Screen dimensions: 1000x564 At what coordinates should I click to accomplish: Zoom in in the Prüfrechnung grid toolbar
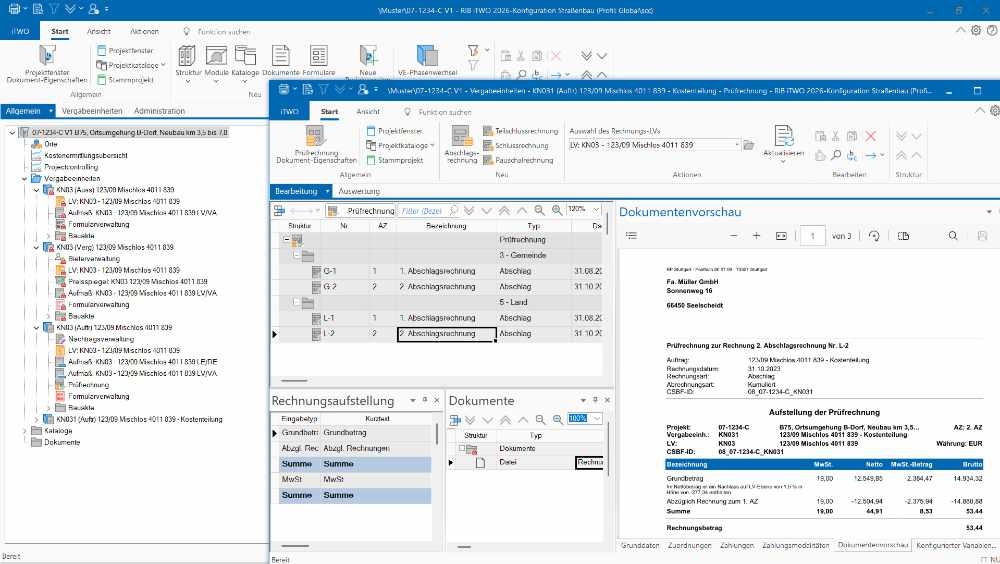(557, 210)
